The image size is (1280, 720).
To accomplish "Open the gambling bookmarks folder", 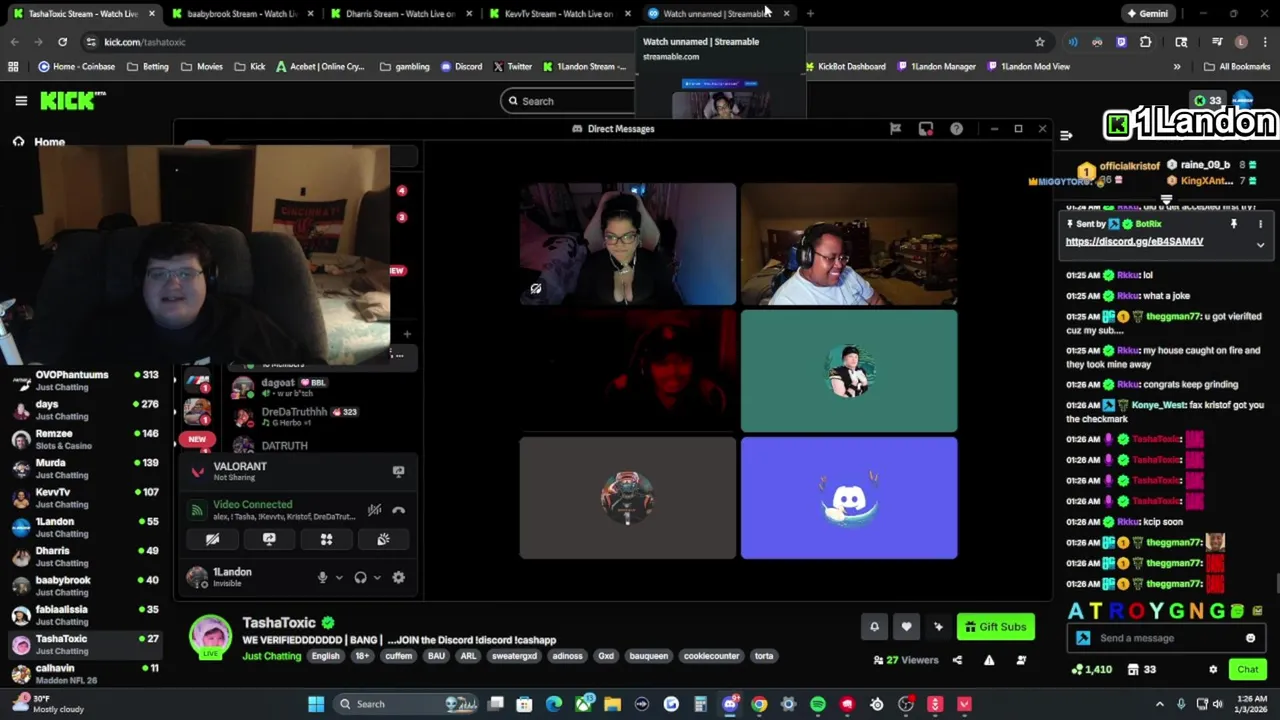I will [405, 66].
